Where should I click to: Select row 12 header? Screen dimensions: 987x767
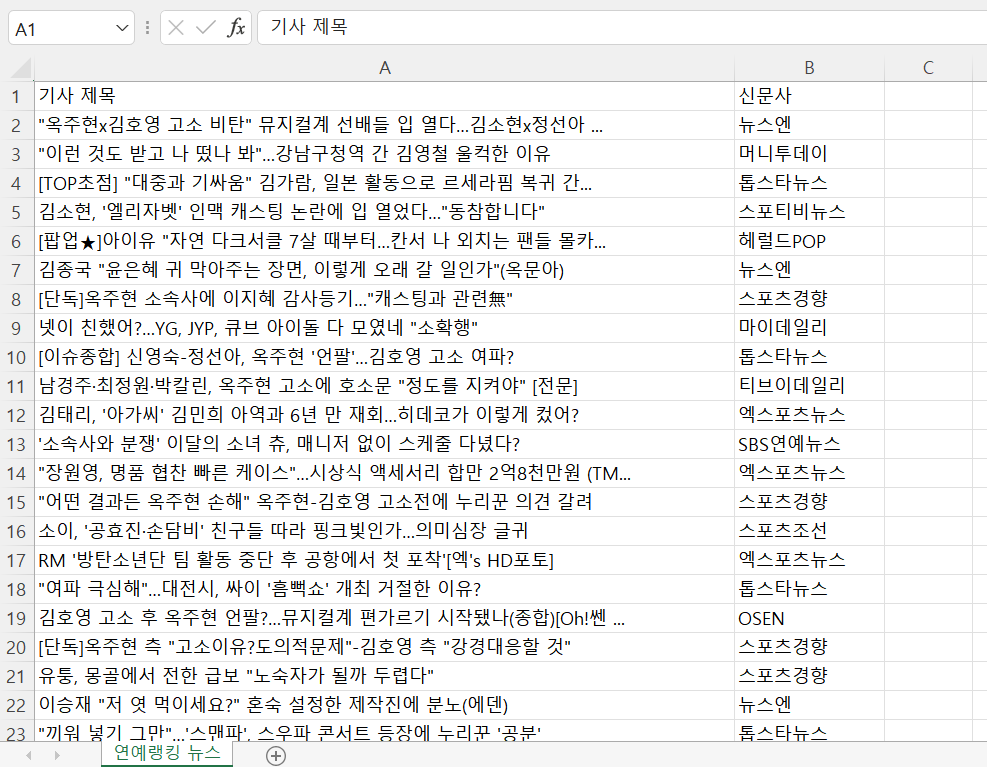click(x=16, y=416)
